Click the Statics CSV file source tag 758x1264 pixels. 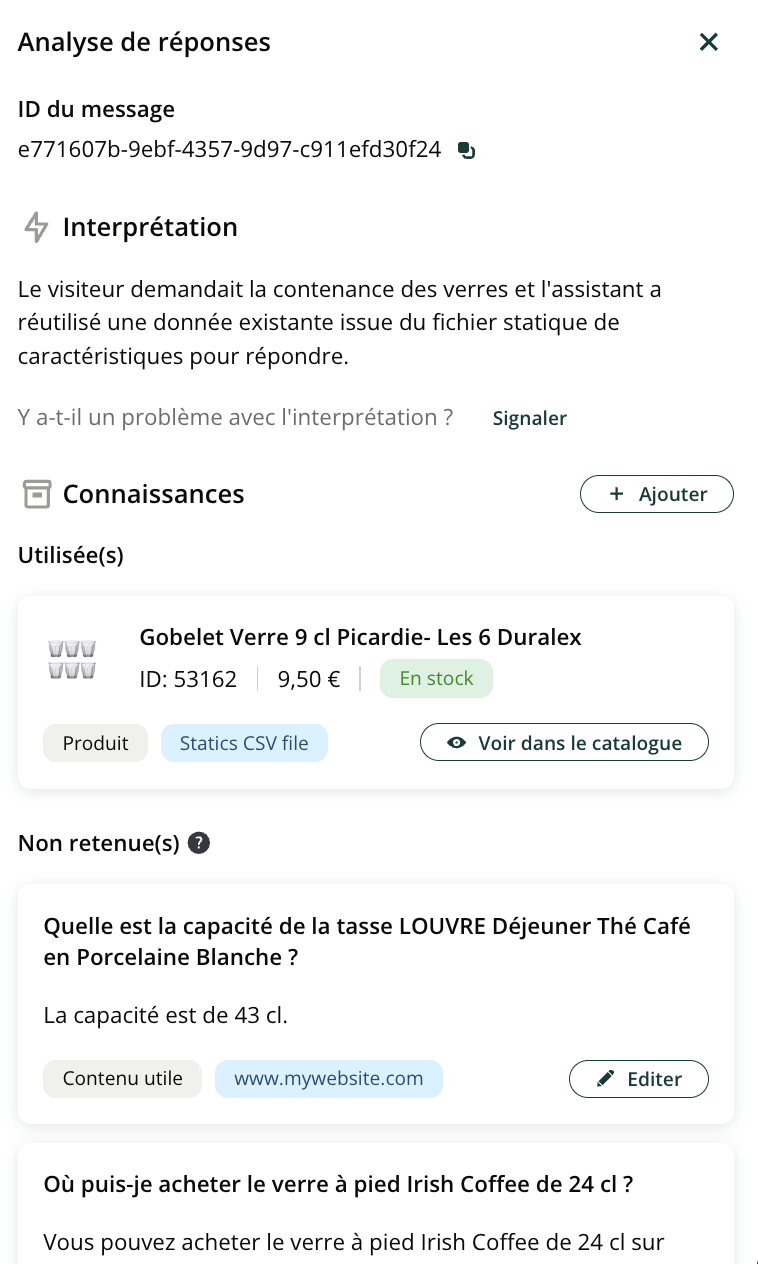[x=244, y=743]
